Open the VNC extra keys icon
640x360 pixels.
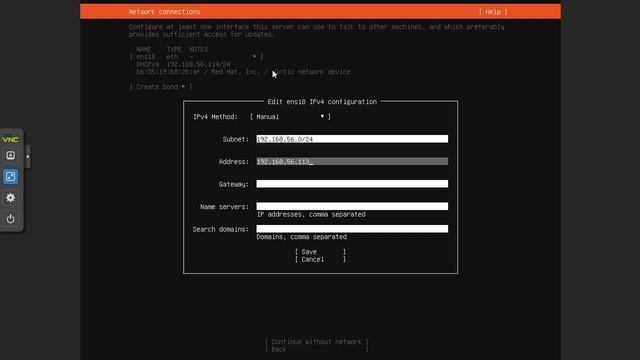pos(11,156)
